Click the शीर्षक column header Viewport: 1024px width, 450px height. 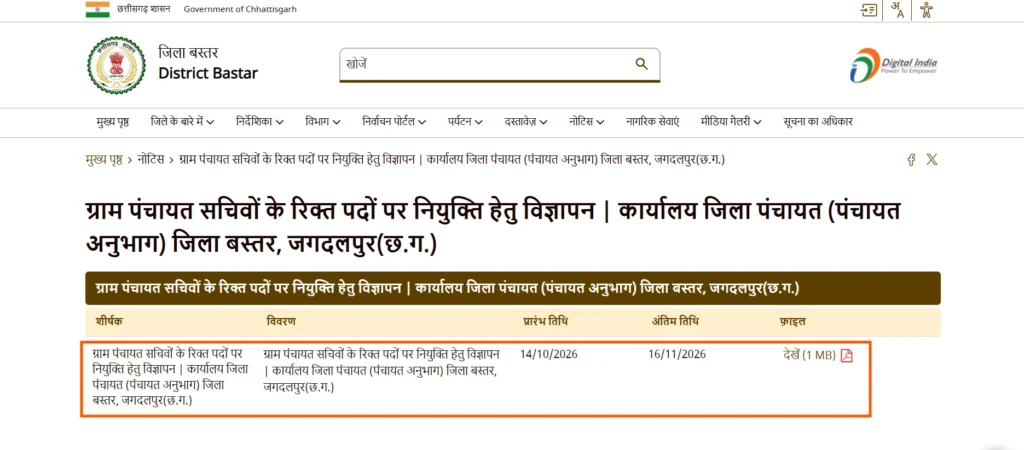coord(109,322)
